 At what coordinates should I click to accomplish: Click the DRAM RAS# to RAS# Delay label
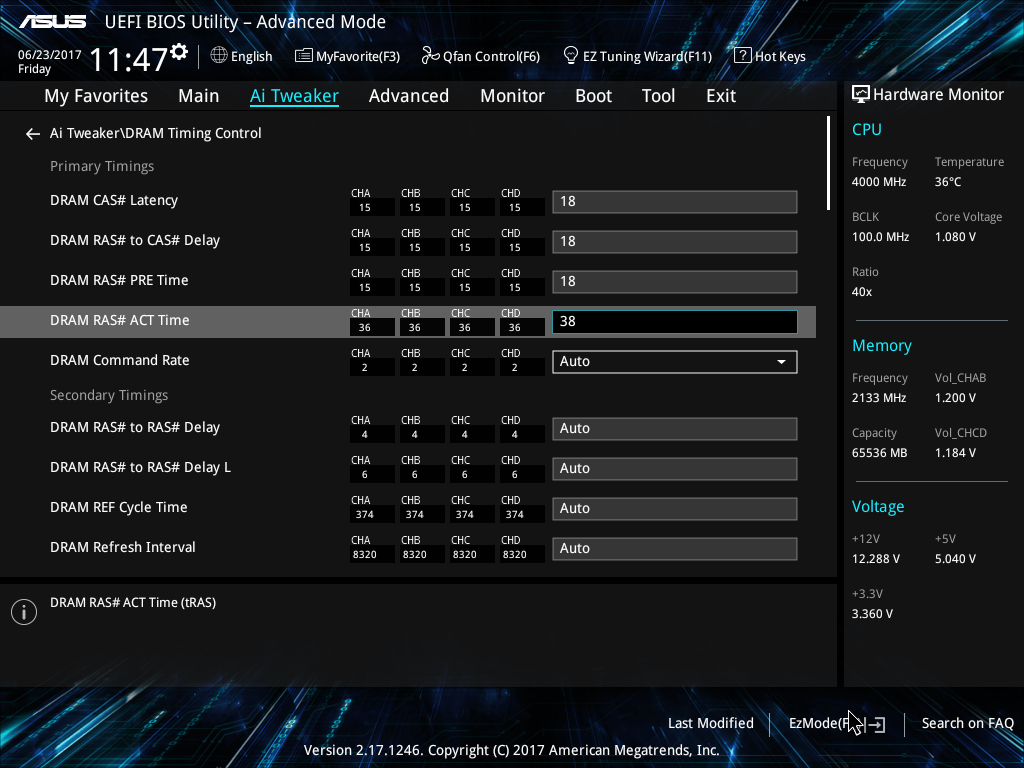[x=135, y=427]
